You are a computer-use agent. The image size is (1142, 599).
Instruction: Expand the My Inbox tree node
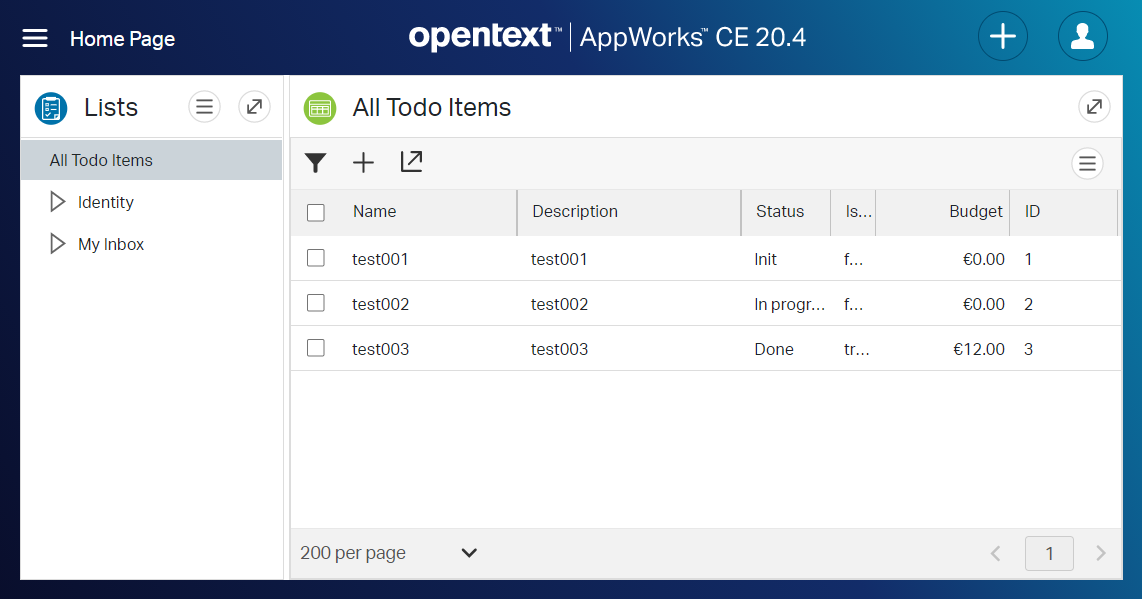click(x=58, y=243)
